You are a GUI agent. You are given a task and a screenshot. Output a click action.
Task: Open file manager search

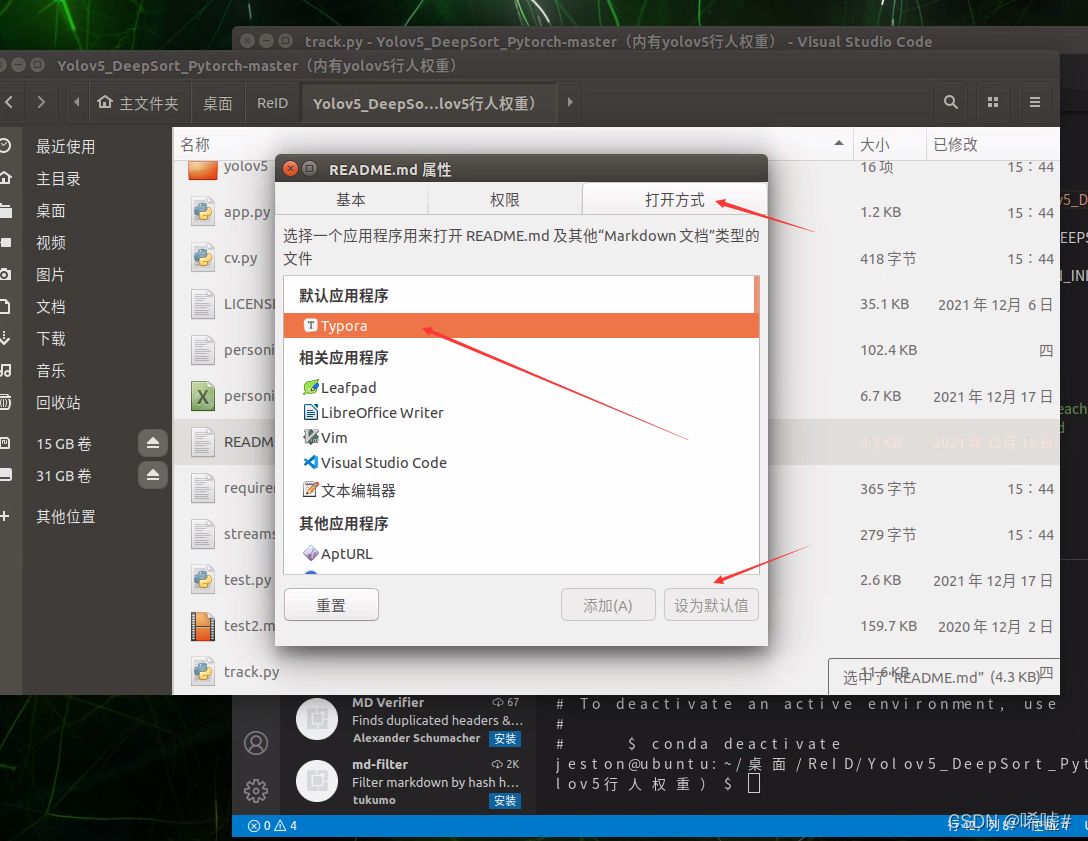[951, 102]
